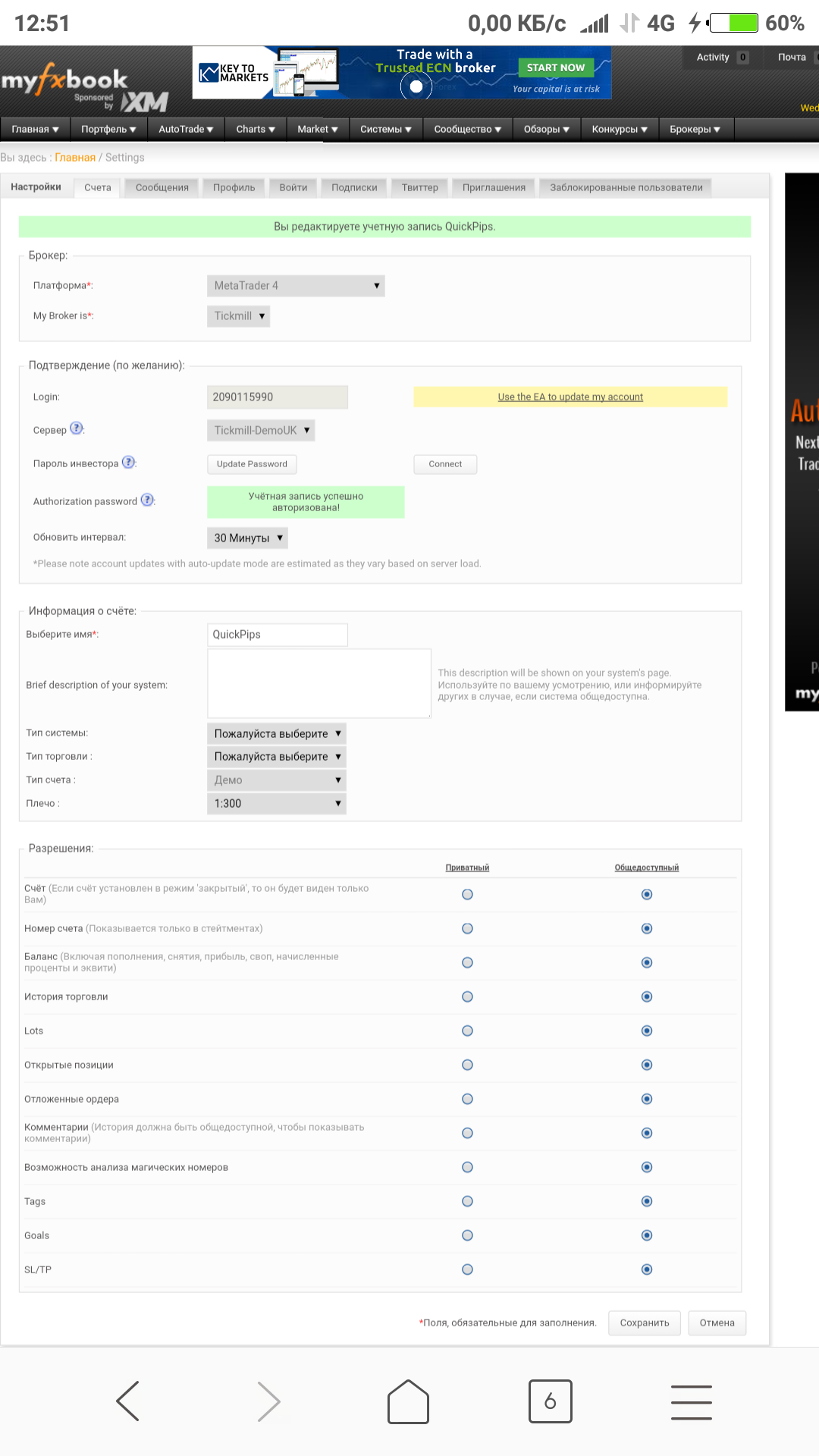Viewport: 819px width, 1456px height.
Task: Click the help icon next to Сервер
Action: coord(77,428)
